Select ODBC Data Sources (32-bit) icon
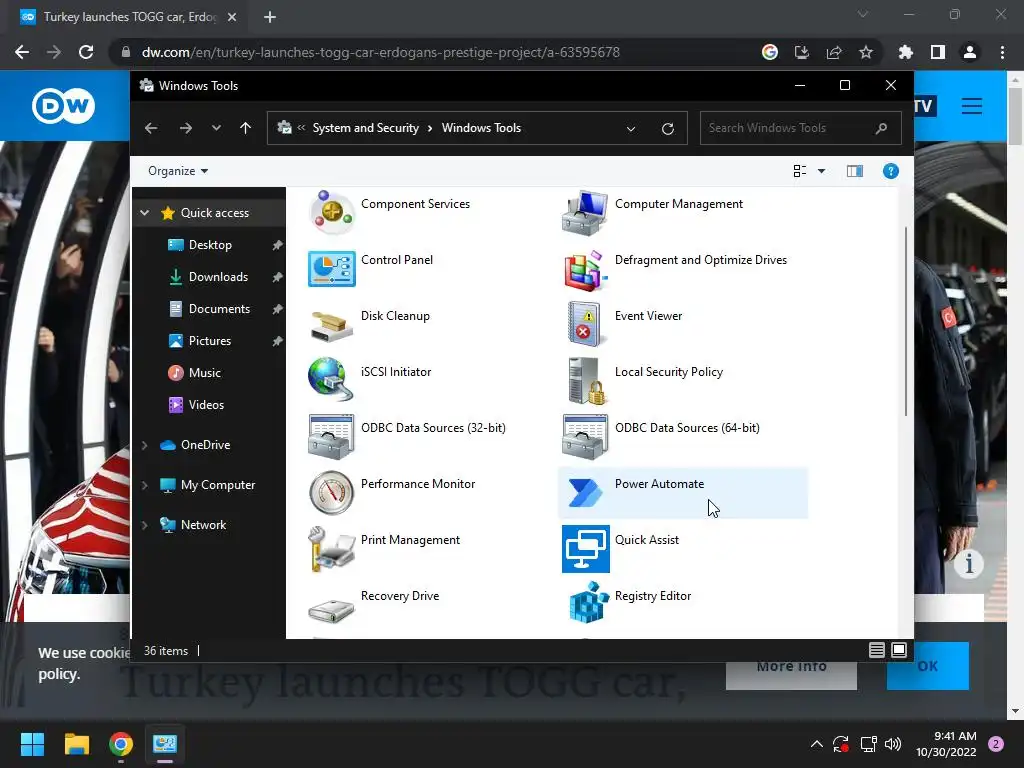Image resolution: width=1024 pixels, height=768 pixels. pos(332,436)
